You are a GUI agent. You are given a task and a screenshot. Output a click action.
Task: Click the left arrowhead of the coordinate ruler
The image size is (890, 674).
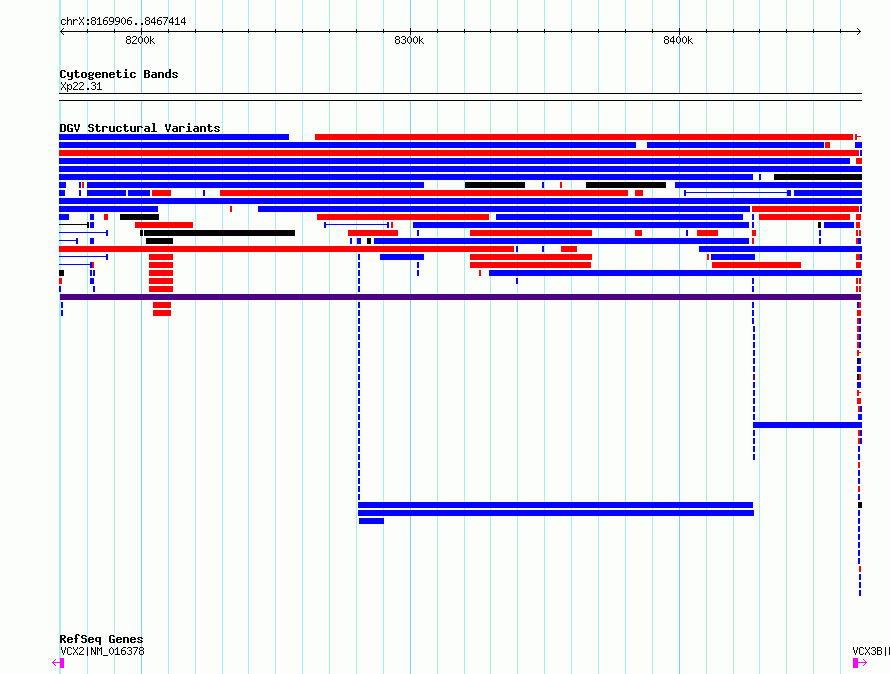point(62,32)
